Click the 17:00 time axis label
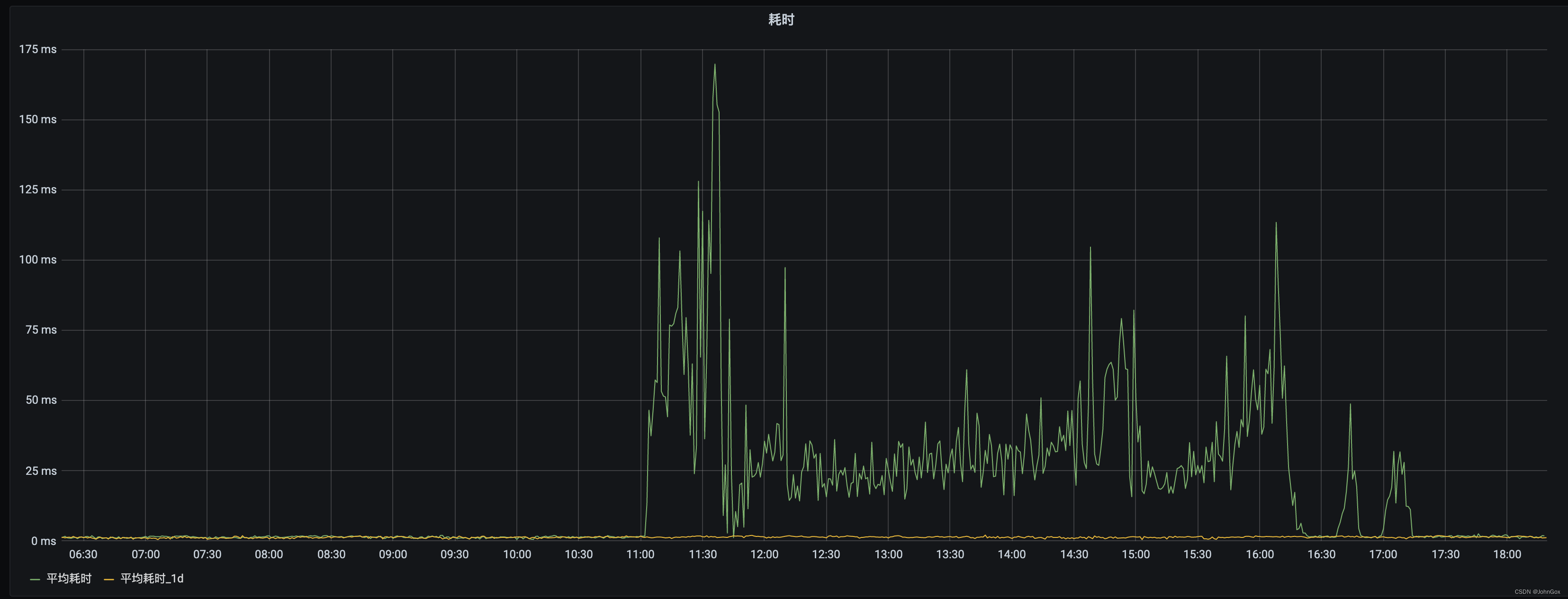This screenshot has width=1568, height=599. click(x=1383, y=554)
